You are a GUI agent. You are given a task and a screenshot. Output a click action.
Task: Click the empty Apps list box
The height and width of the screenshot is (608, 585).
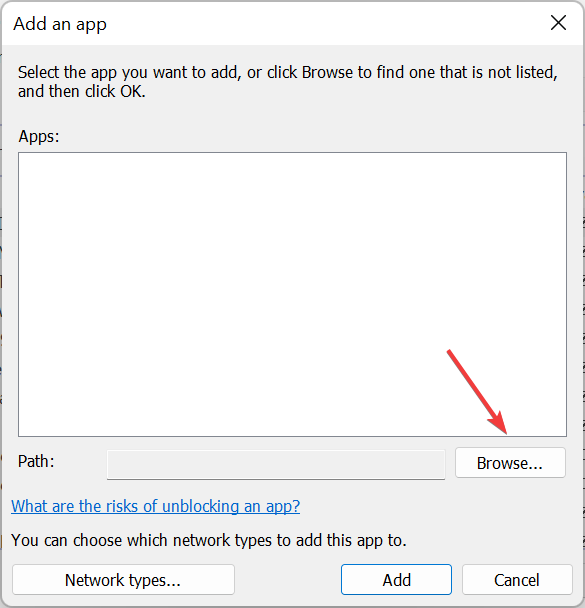(292, 294)
